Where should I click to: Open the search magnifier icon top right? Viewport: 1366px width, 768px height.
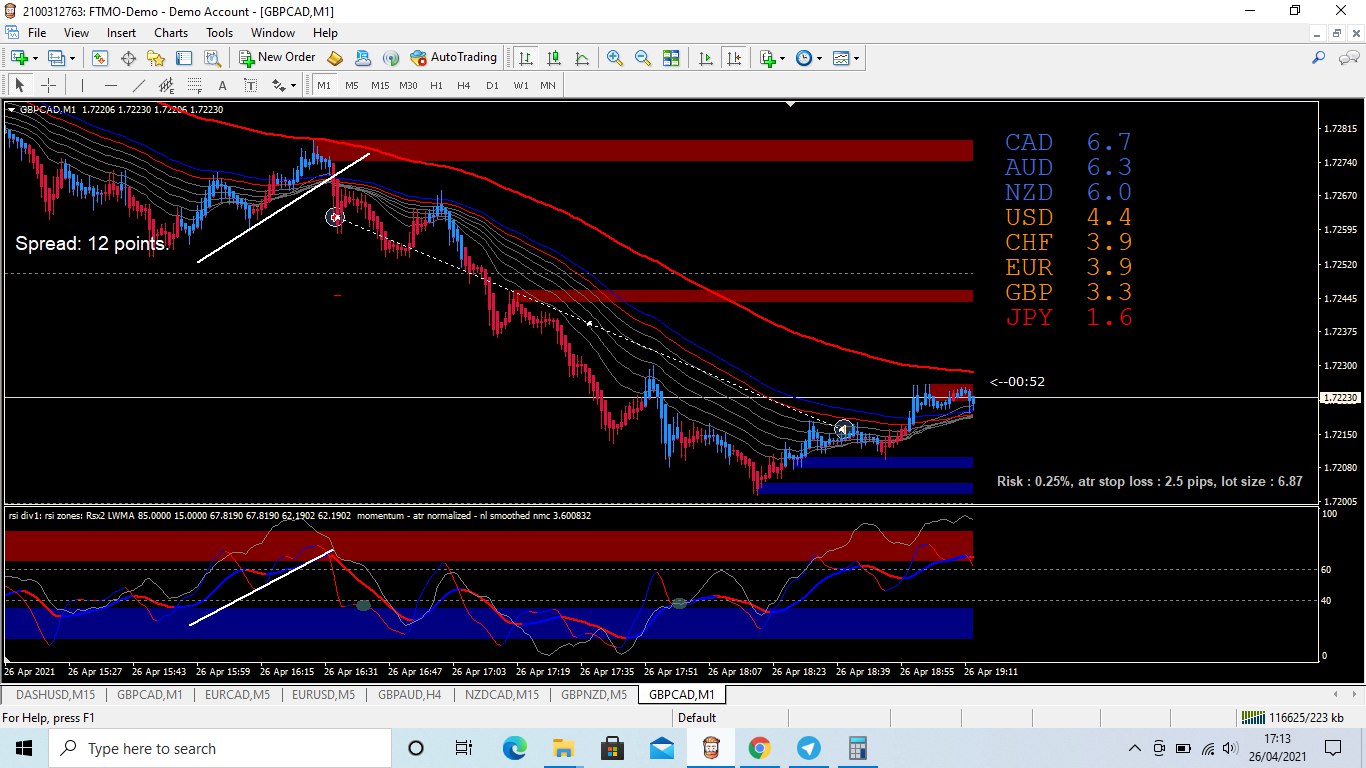click(1319, 58)
